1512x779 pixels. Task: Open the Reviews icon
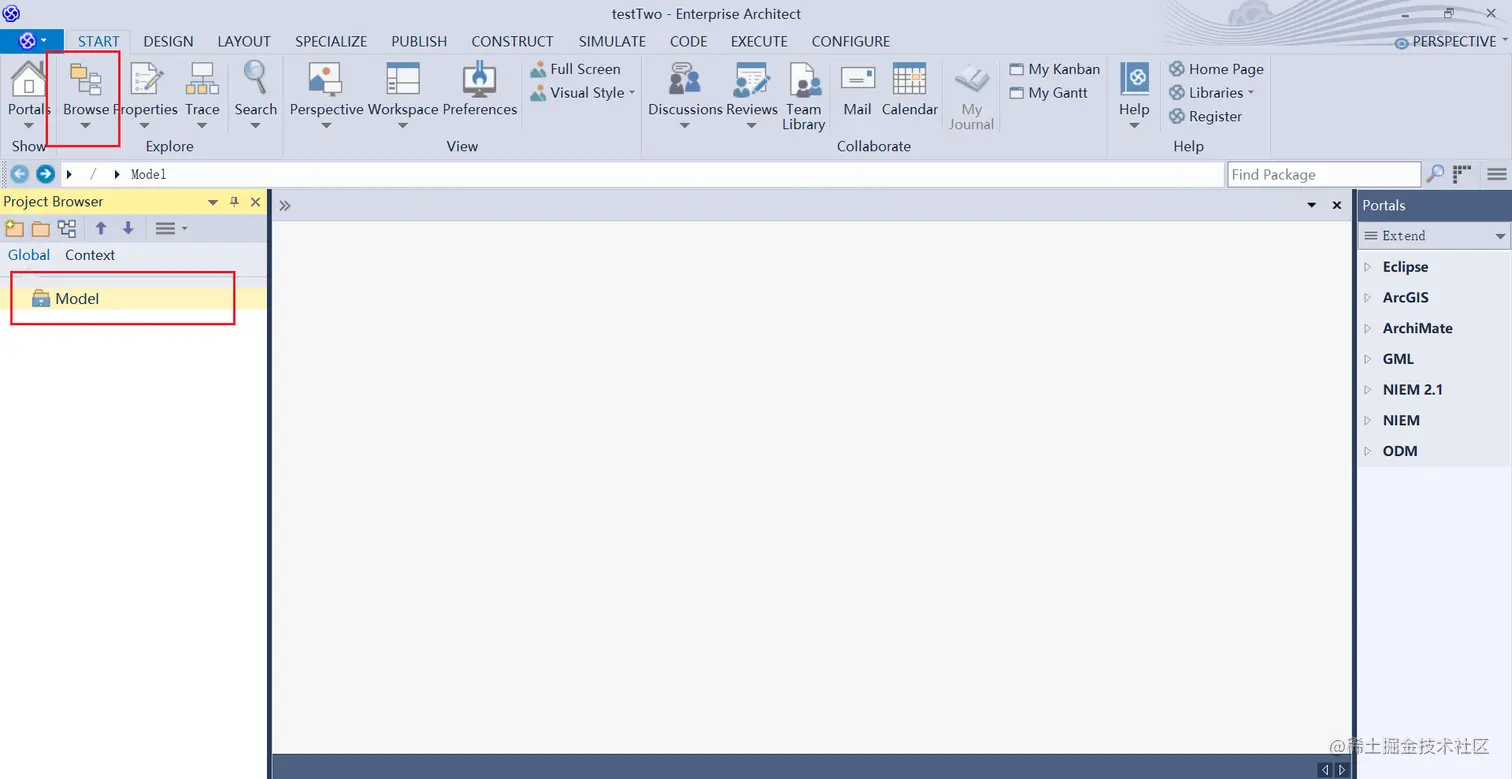click(752, 80)
